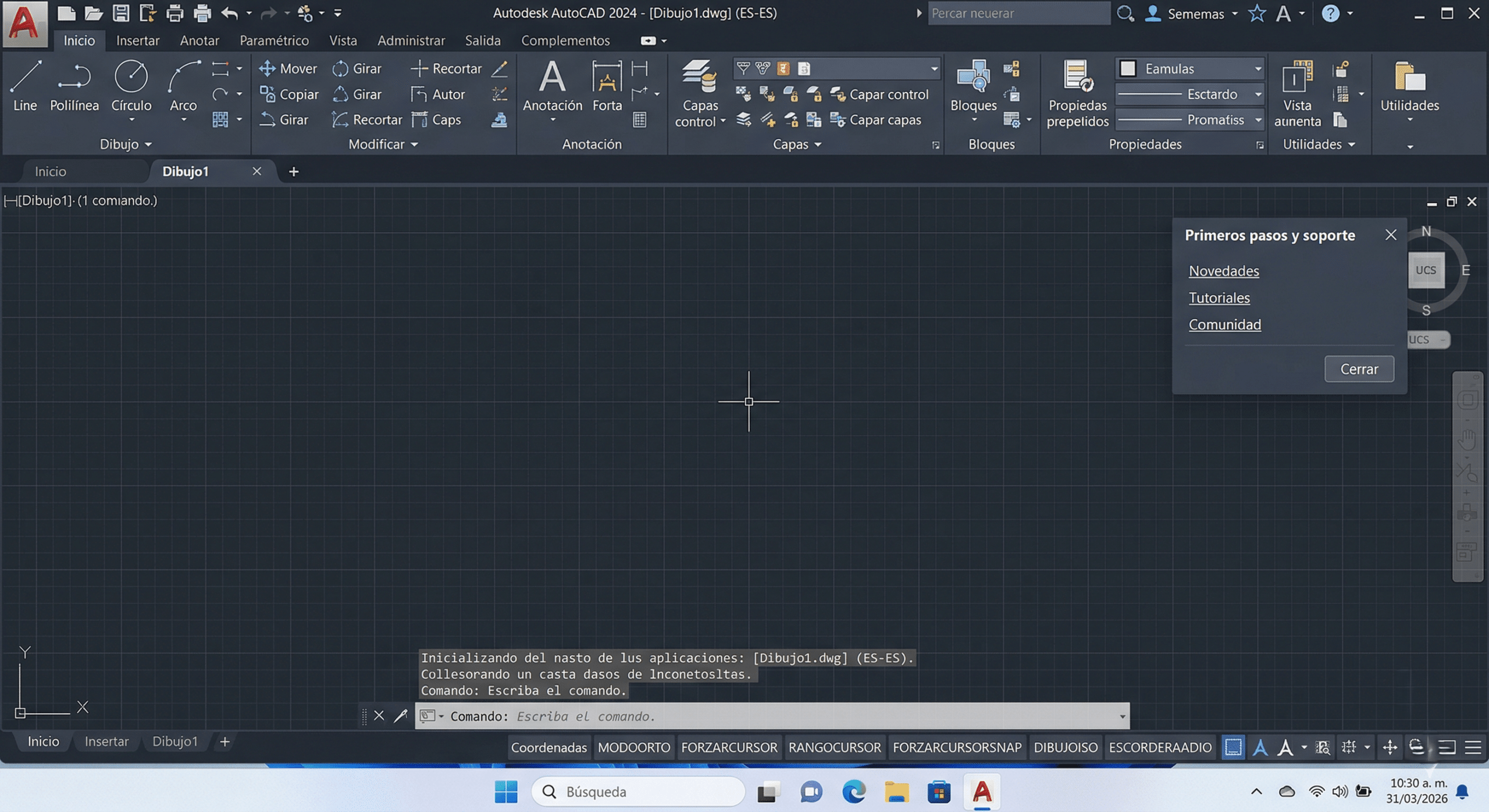The height and width of the screenshot is (812, 1489).
Task: Click the Cerrar button in Primeros pasos panel
Action: pos(1359,368)
